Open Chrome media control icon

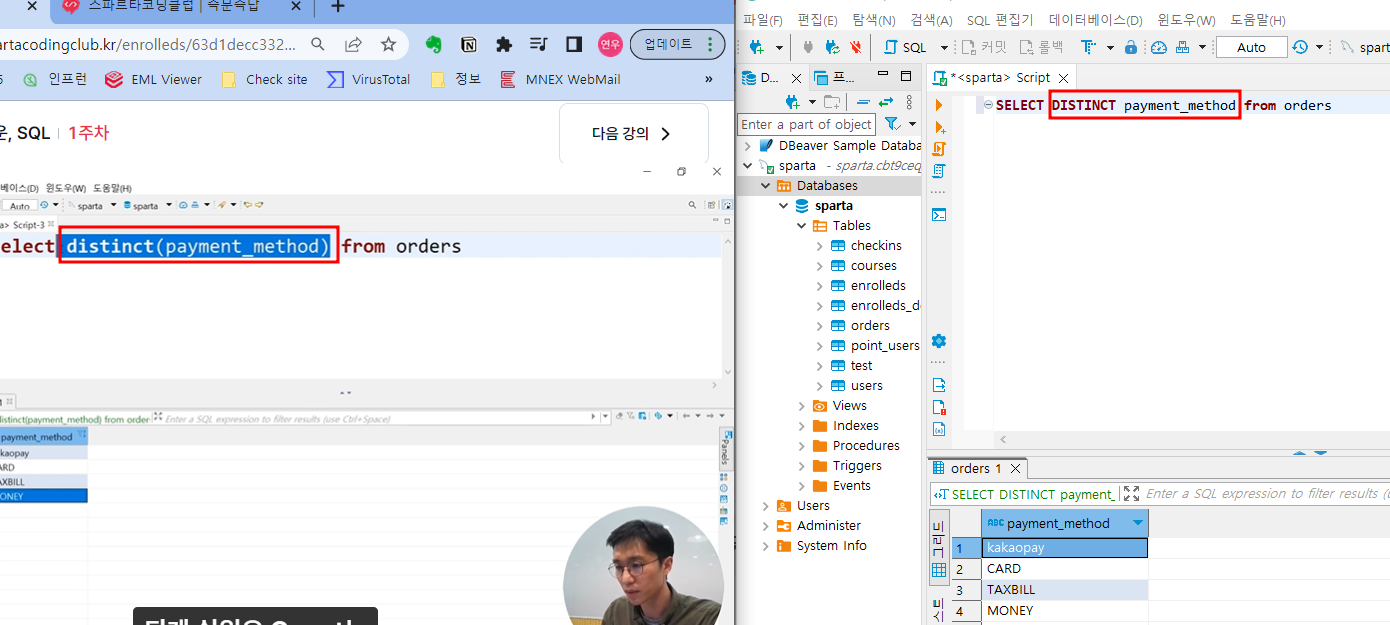tap(539, 45)
